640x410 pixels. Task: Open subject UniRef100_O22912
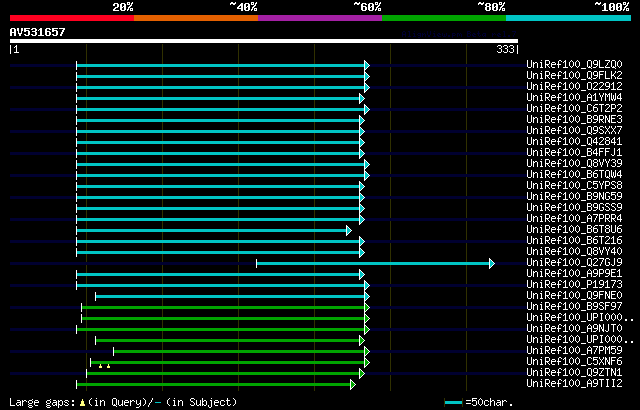coord(574,86)
